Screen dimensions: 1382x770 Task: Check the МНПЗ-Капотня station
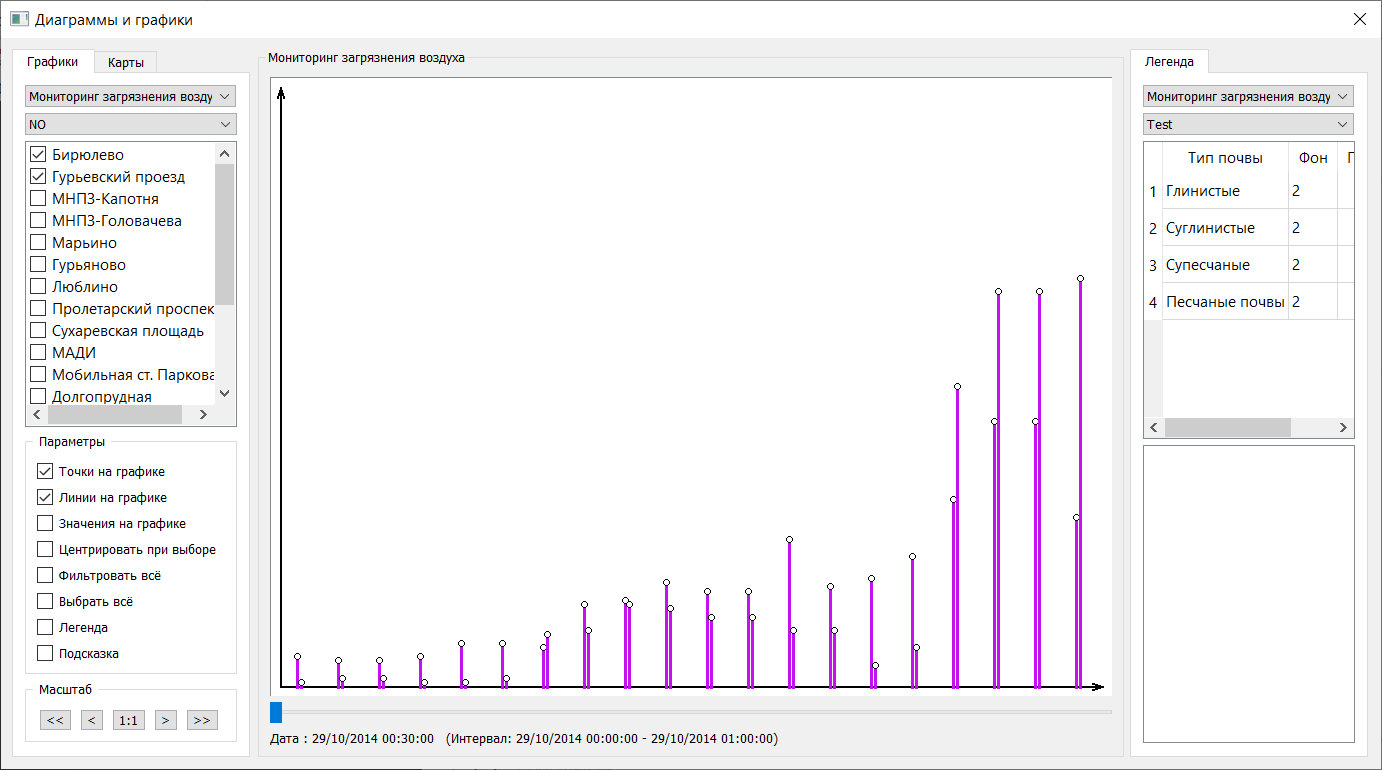point(39,199)
